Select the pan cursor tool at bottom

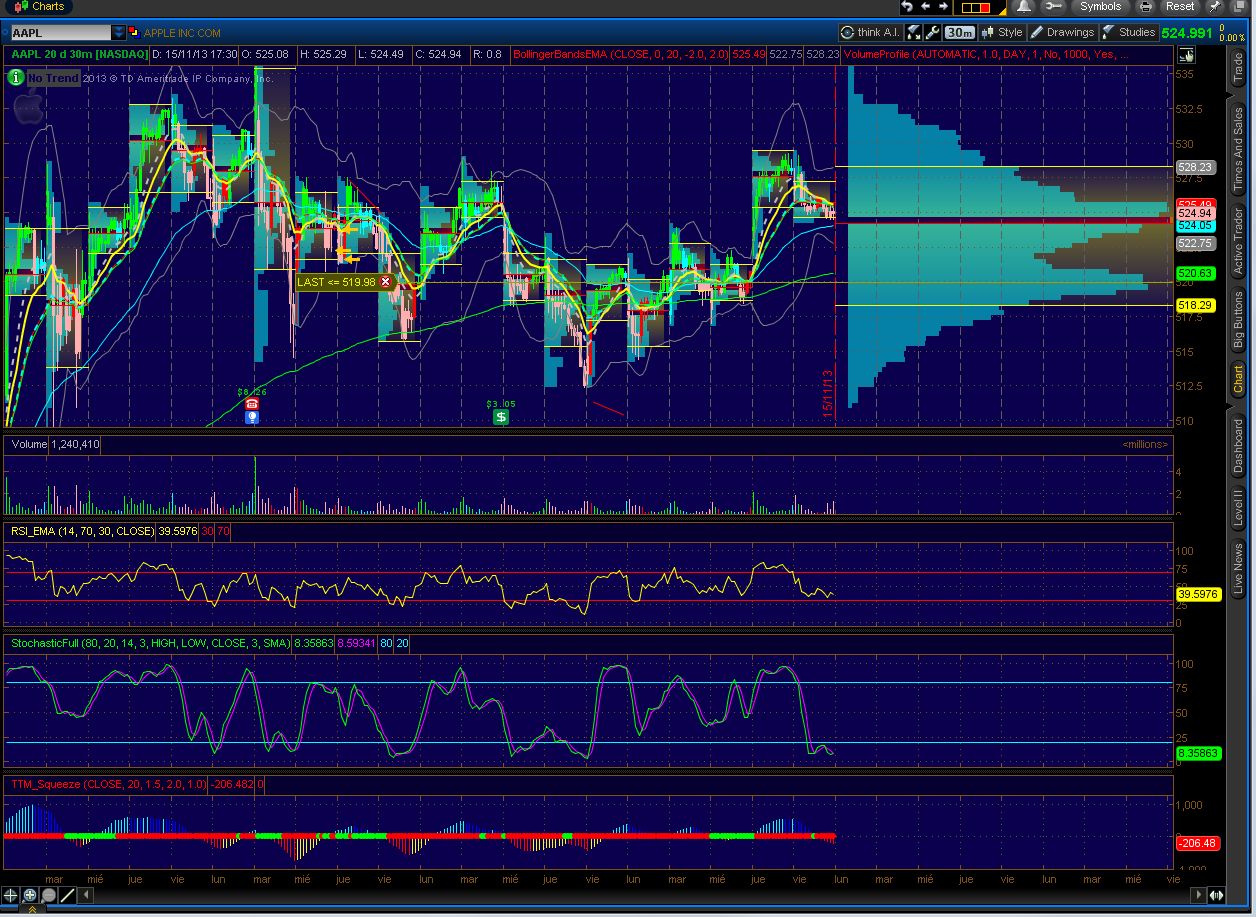pos(31,895)
